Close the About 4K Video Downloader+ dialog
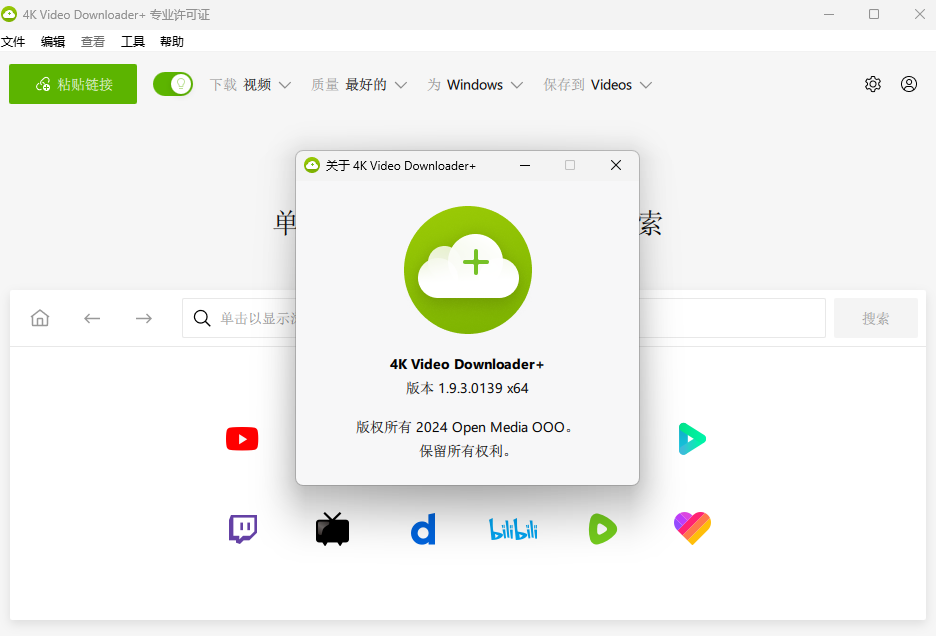936x636 pixels. tap(616, 165)
